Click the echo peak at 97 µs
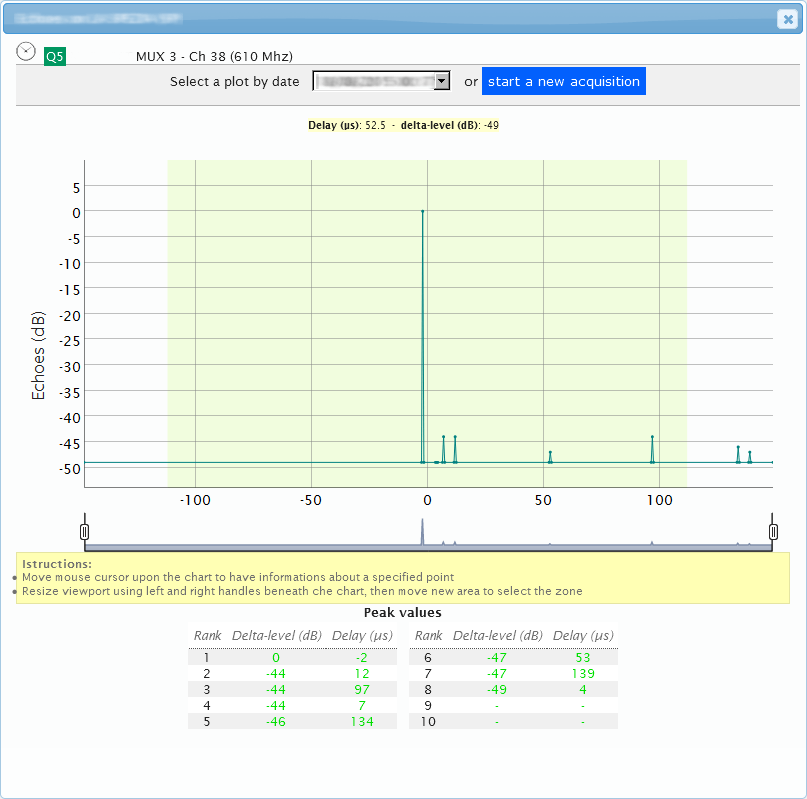The width and height of the screenshot is (807, 799). pyautogui.click(x=652, y=437)
